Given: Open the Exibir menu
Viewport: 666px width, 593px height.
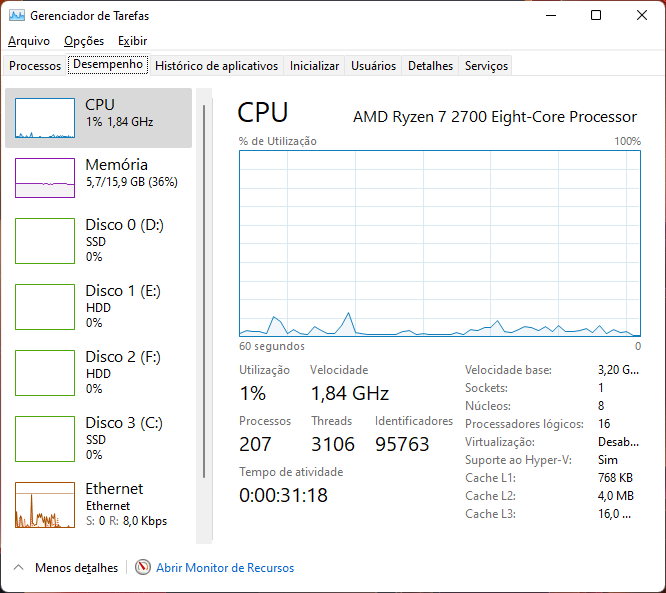Looking at the screenshot, I should point(132,41).
